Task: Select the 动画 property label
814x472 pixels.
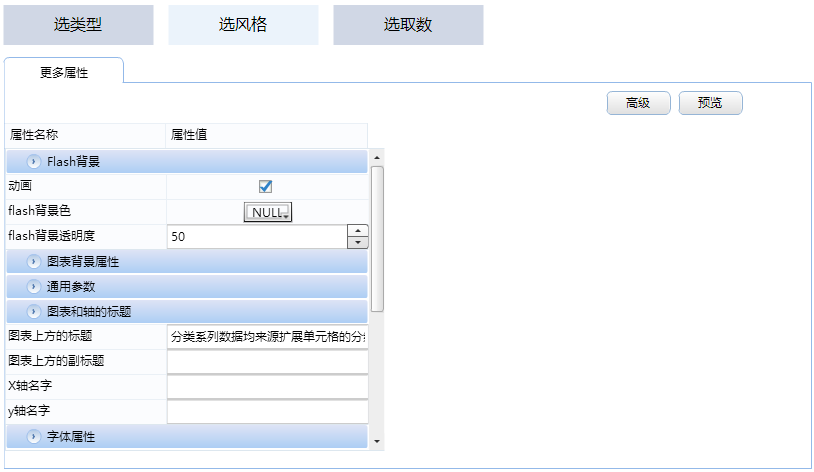Action: [20, 185]
